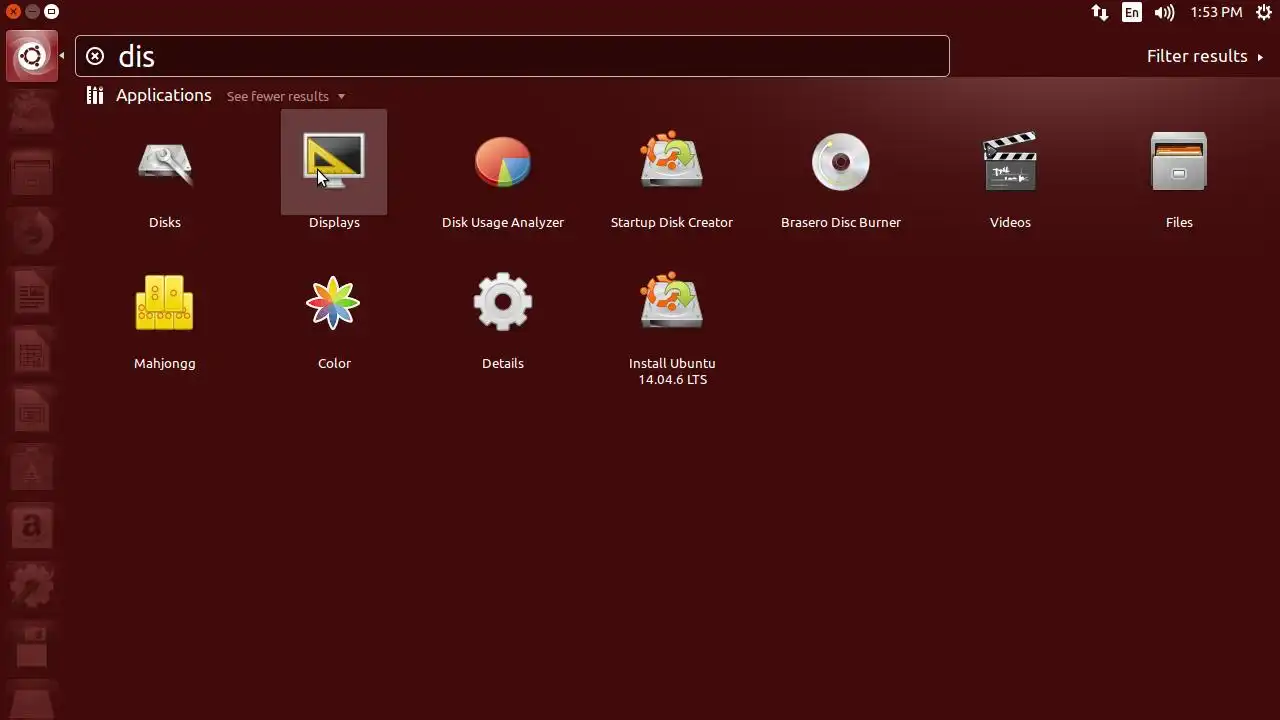Open the system session gear menu
This screenshot has height=720, width=1280.
coord(1263,12)
